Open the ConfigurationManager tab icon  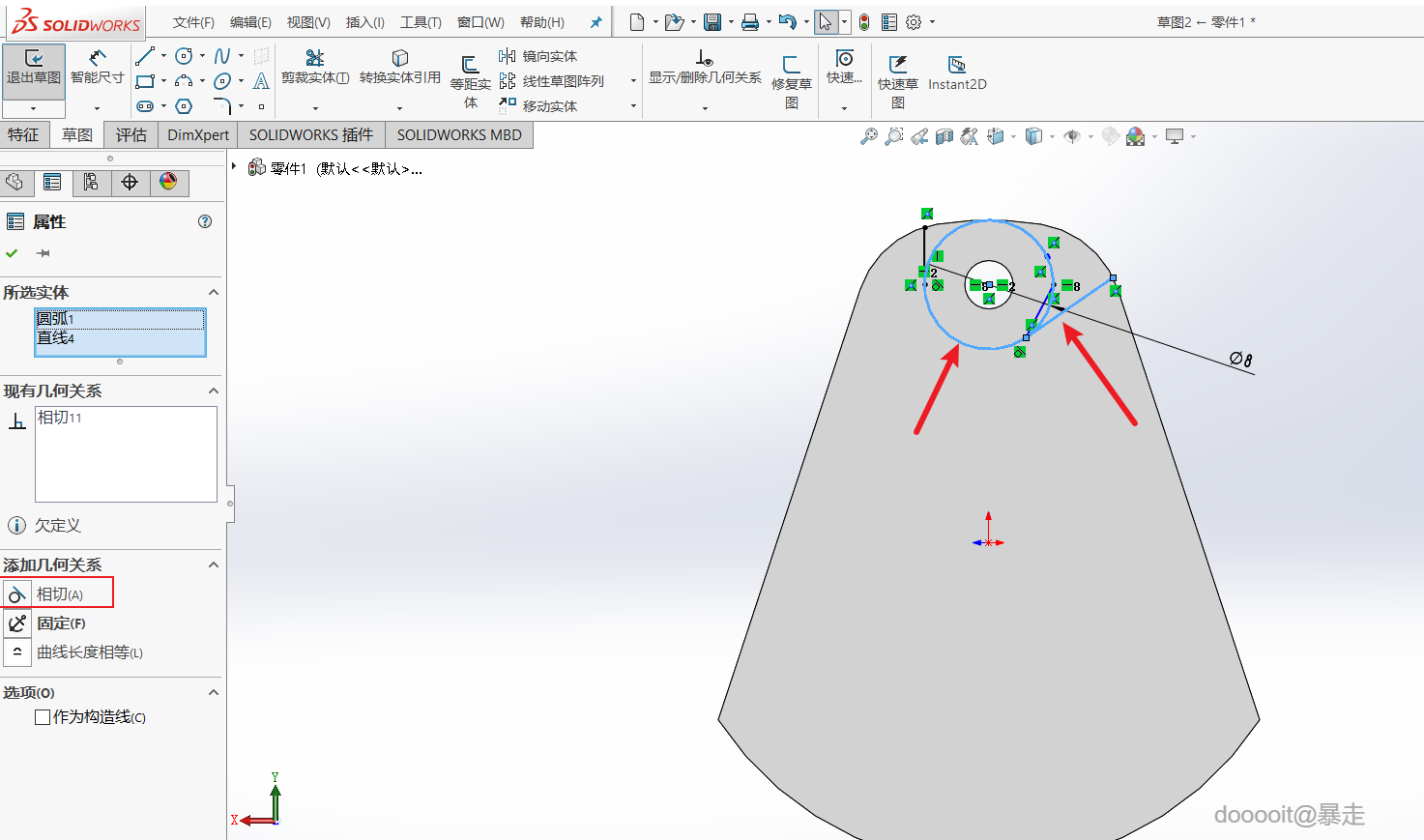(x=91, y=182)
